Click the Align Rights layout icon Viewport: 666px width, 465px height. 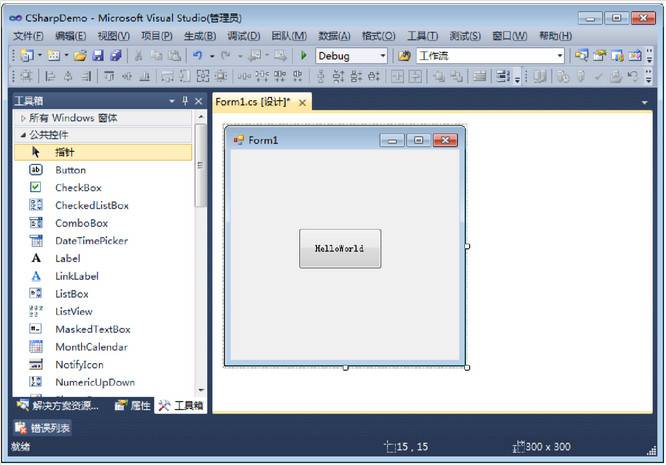tap(86, 76)
